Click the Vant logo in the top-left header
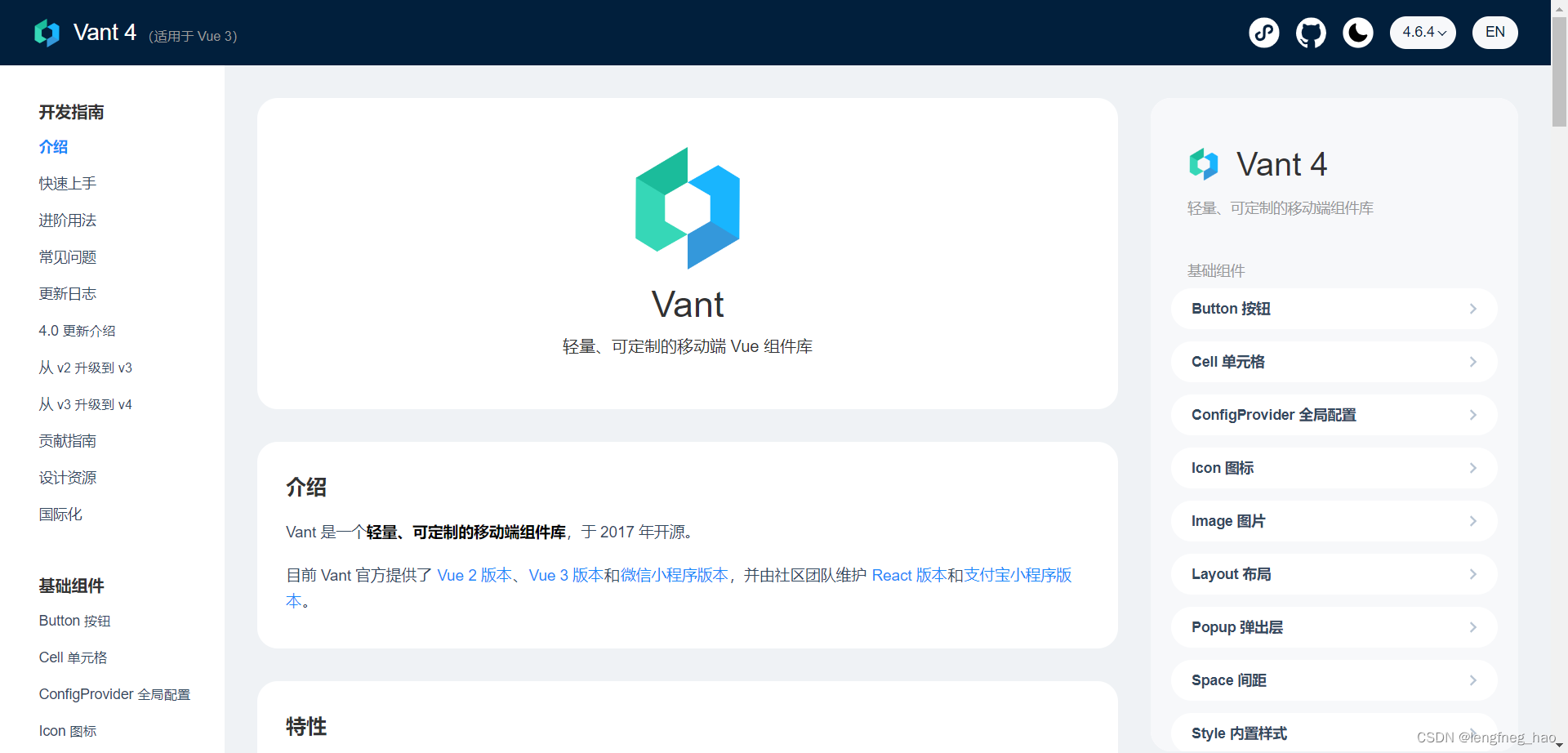 coord(47,33)
